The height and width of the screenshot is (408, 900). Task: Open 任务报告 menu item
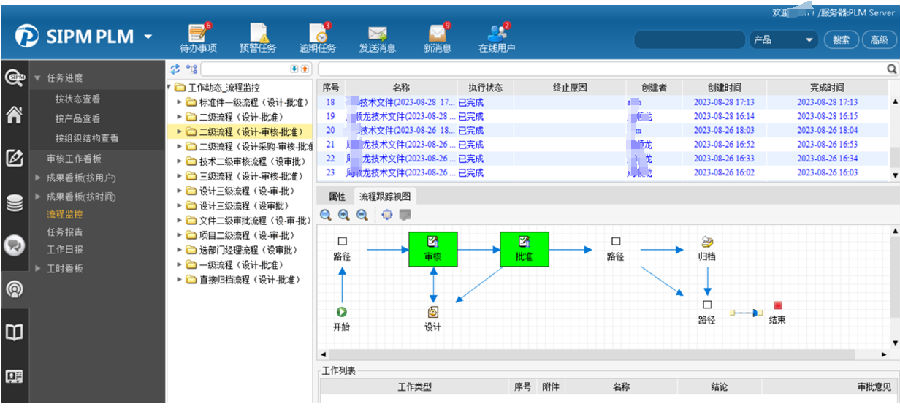[65, 232]
